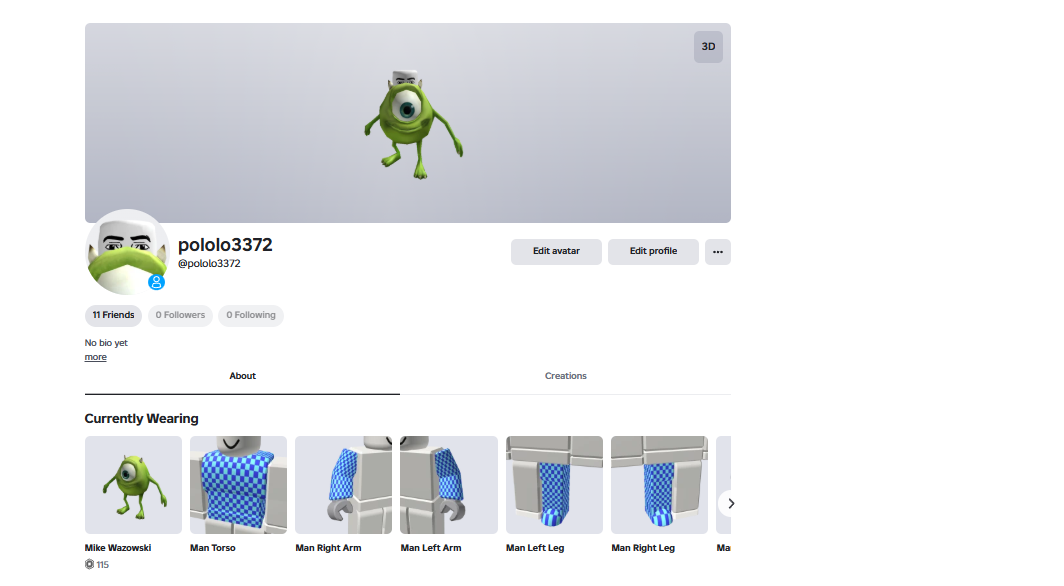
Task: Click the Man Right Arm item name
Action: 328,548
